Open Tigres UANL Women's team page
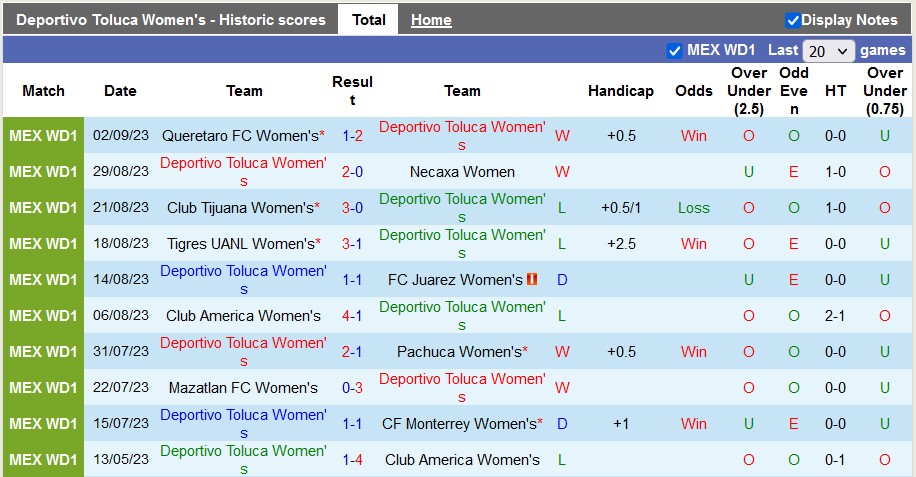Viewport: 916px width, 477px height. pos(240,244)
